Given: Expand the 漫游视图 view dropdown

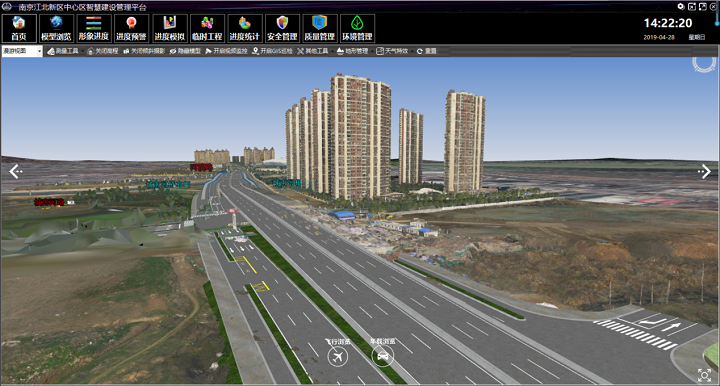Looking at the screenshot, I should click(x=22, y=51).
